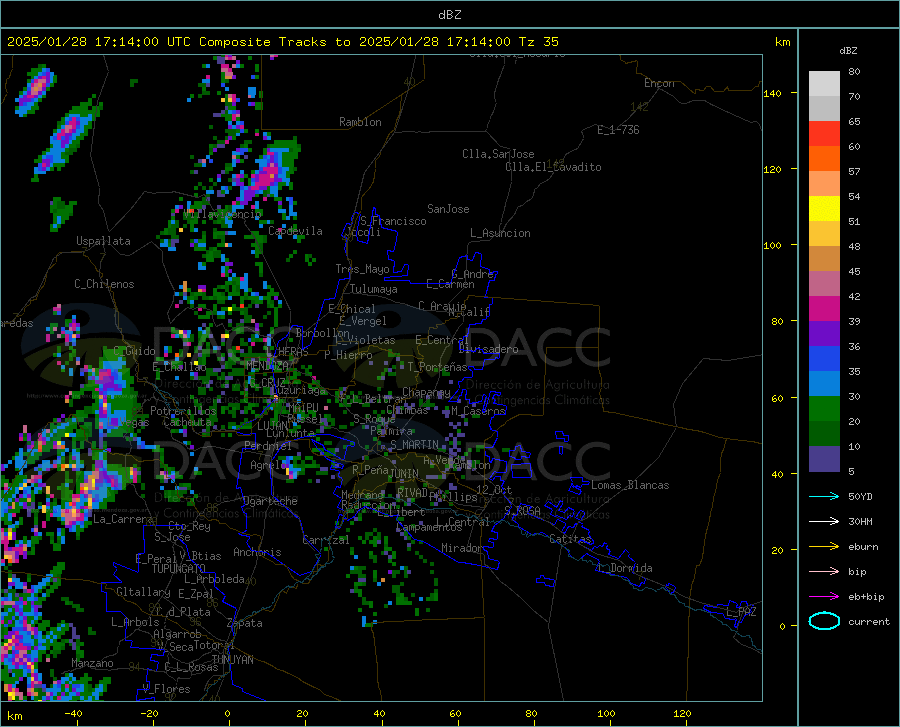Screen dimensions: 900x727
Task: Click the L_PAZ map label
Action: click(741, 612)
